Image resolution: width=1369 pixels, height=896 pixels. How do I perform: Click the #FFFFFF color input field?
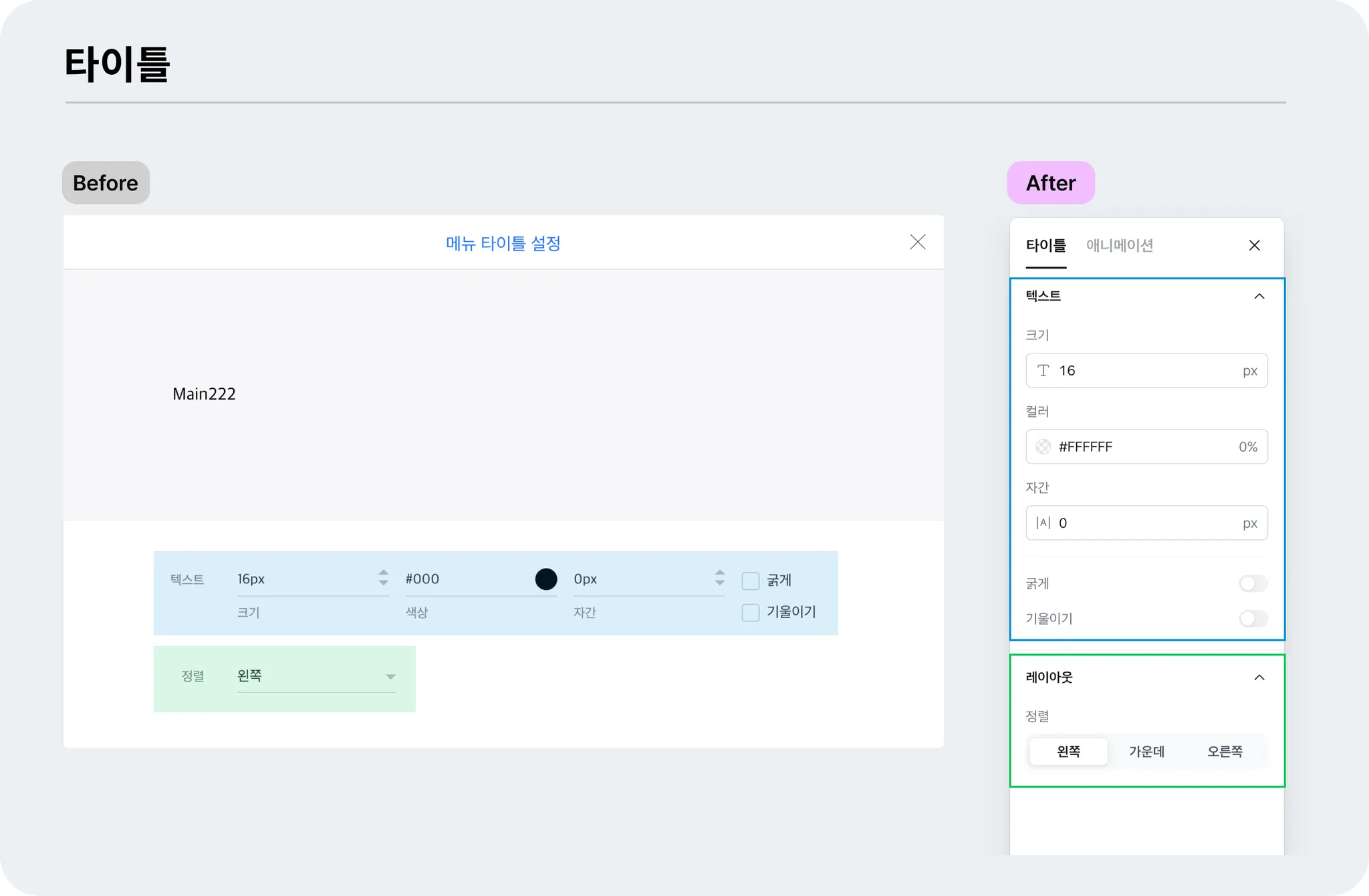tap(1136, 447)
